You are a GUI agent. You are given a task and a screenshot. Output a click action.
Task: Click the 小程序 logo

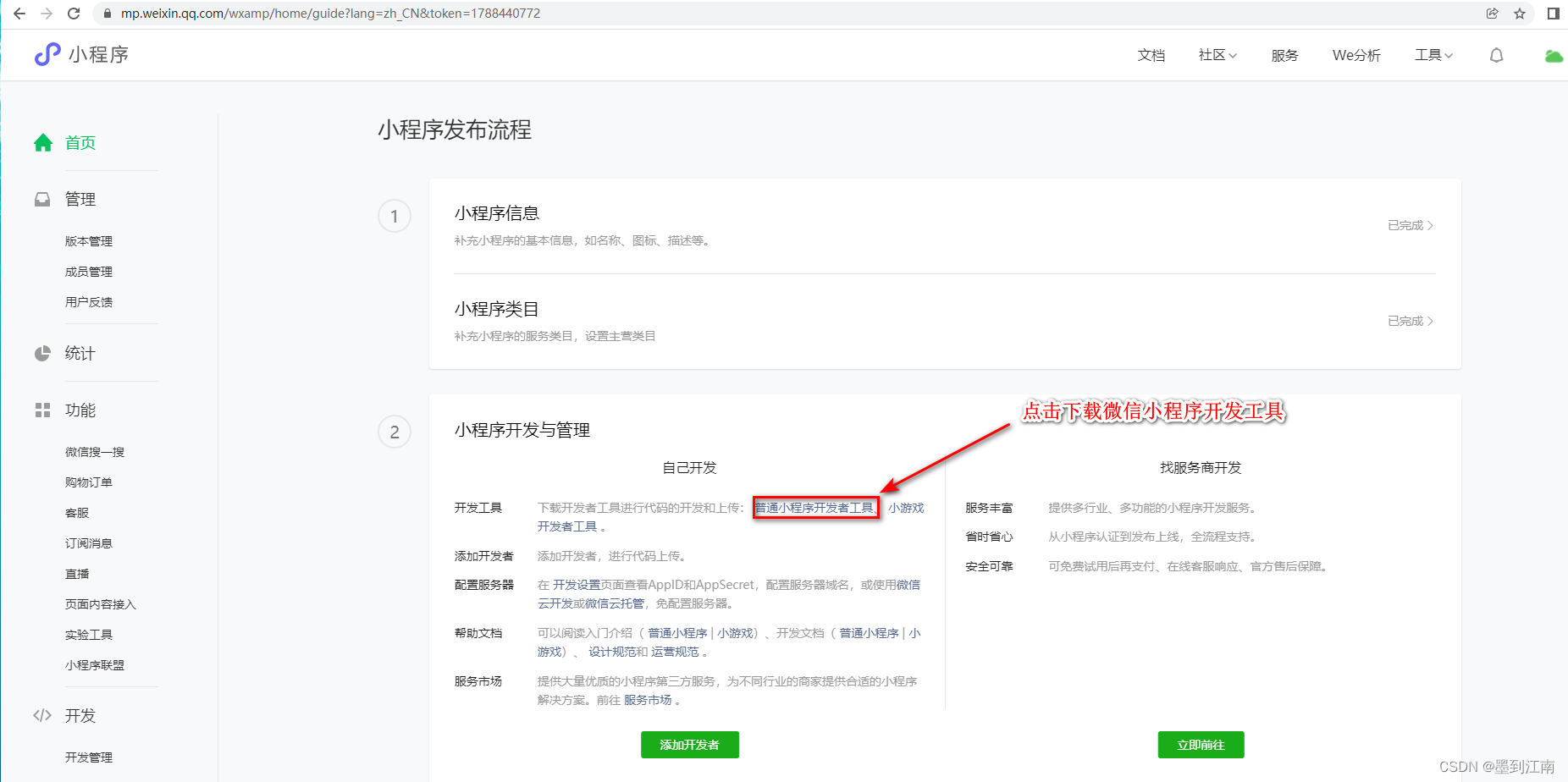[x=81, y=54]
